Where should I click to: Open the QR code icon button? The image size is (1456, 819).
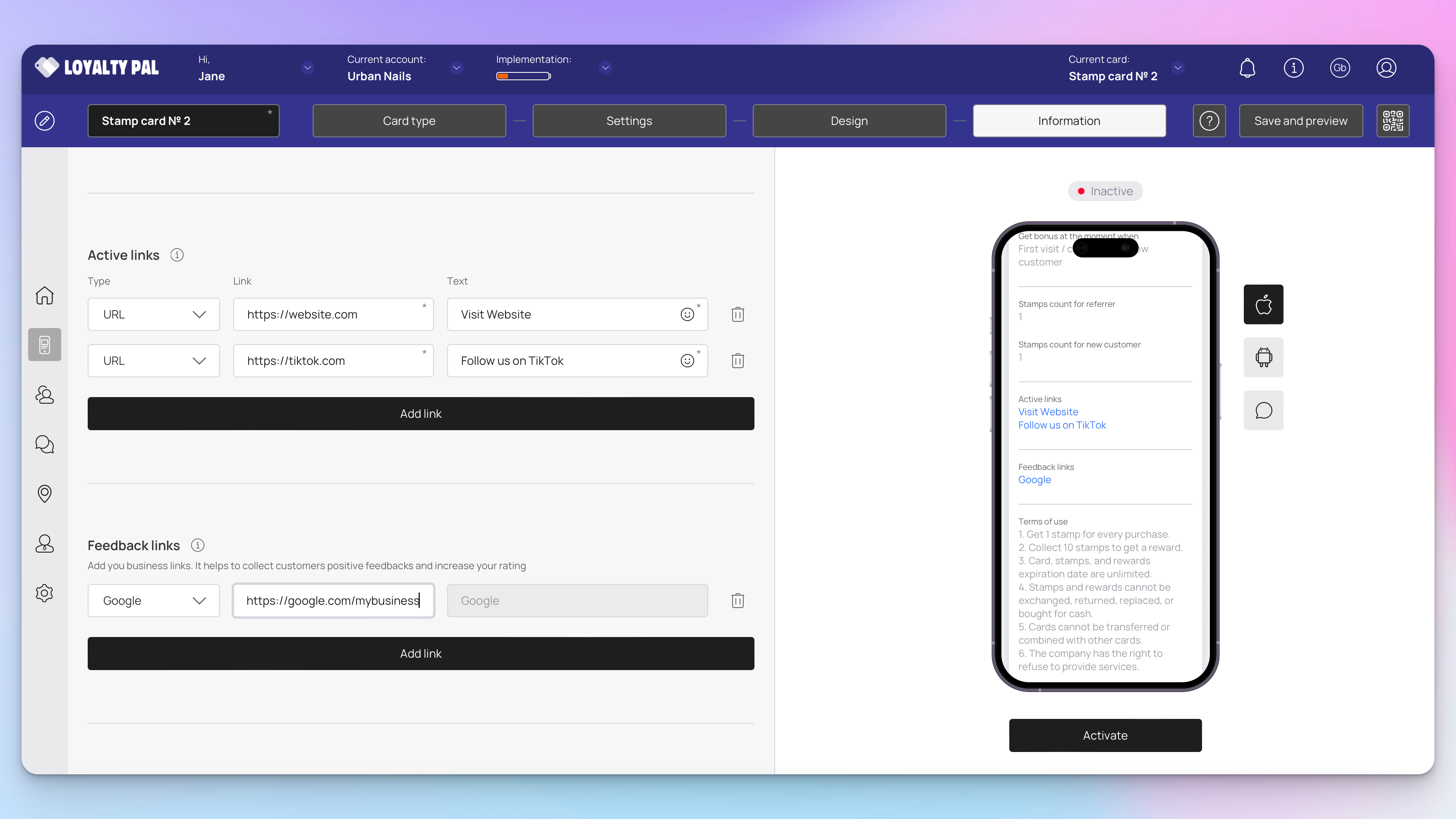tap(1392, 121)
